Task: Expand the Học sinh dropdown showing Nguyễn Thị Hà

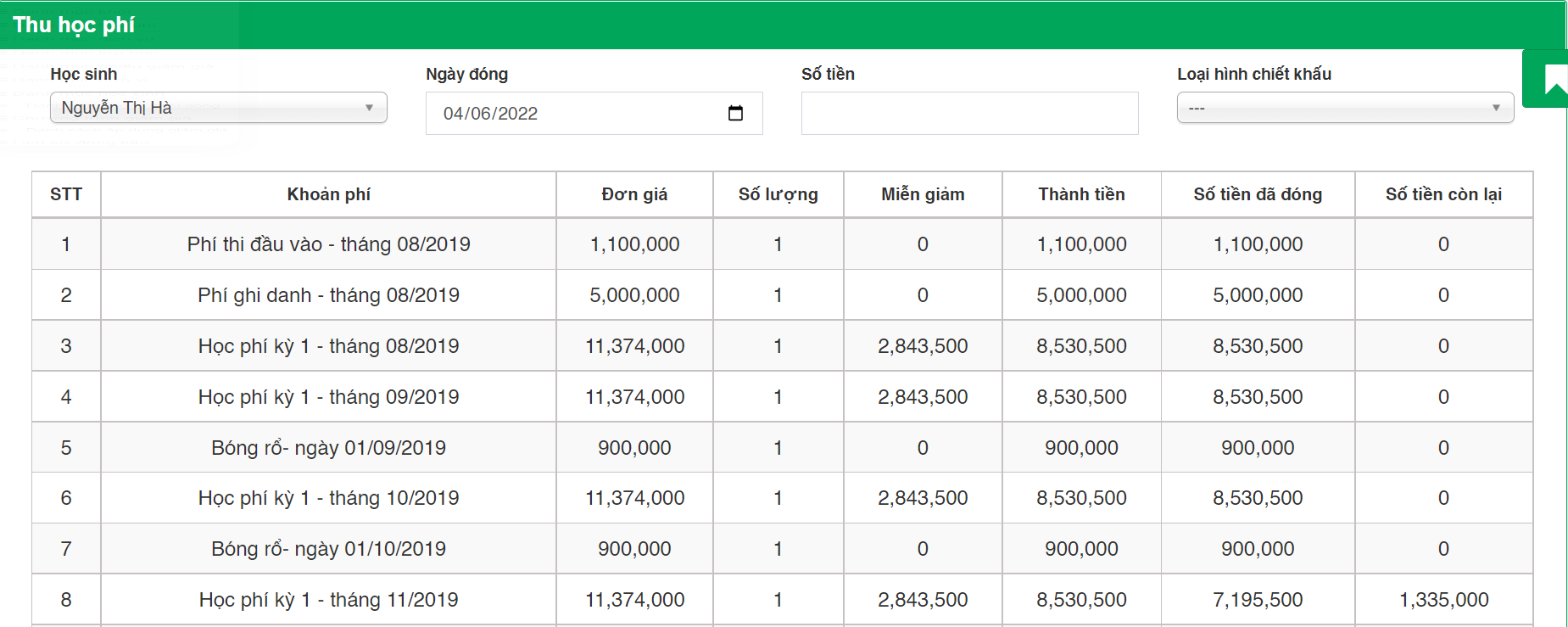Action: (x=218, y=108)
